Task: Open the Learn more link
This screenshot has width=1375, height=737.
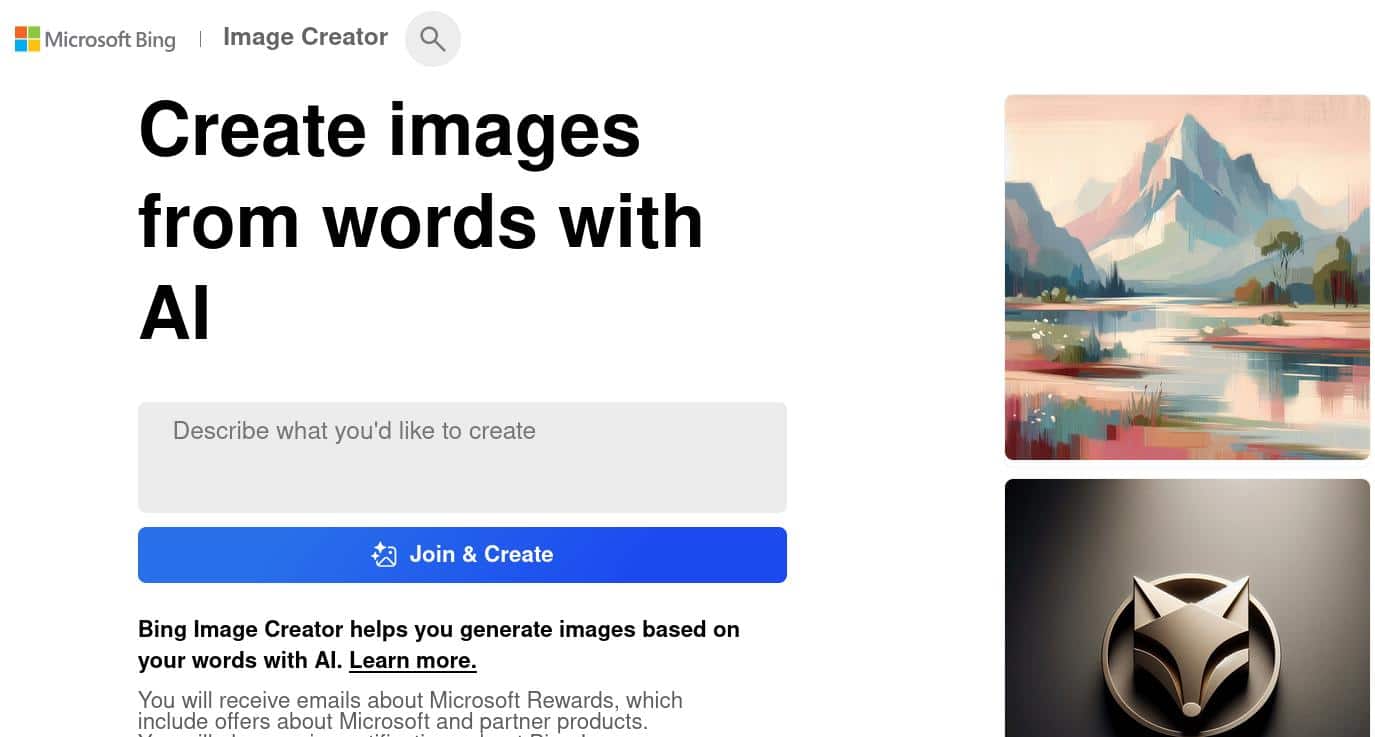Action: (x=412, y=660)
